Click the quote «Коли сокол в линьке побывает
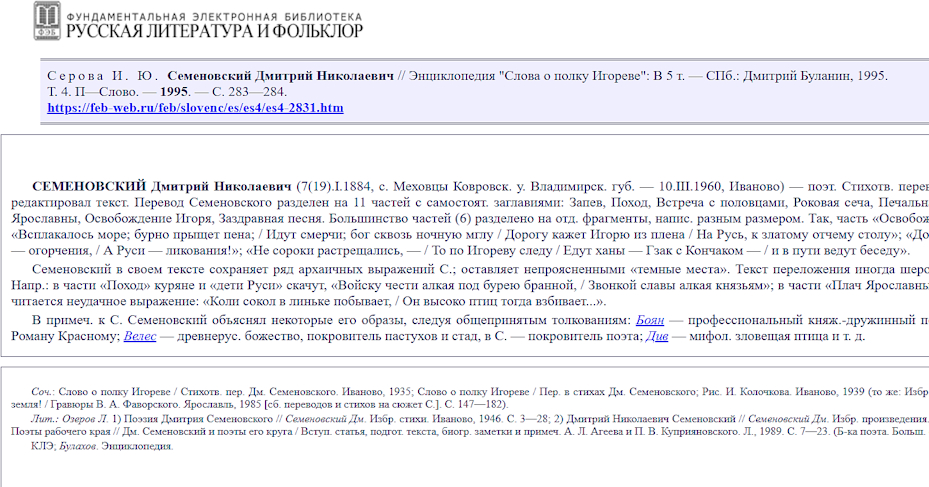929x487 pixels. point(299,301)
